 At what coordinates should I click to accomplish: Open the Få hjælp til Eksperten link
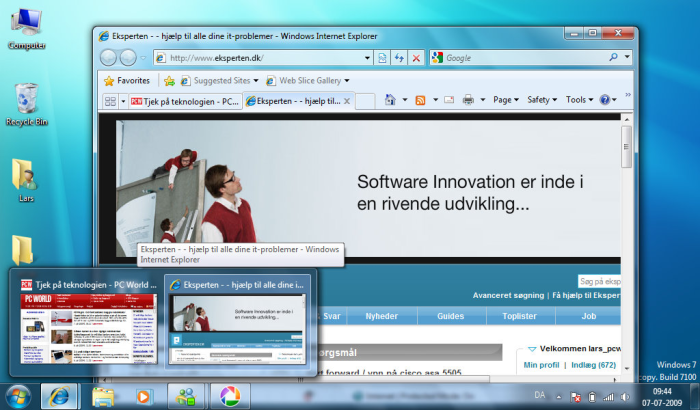pos(586,295)
